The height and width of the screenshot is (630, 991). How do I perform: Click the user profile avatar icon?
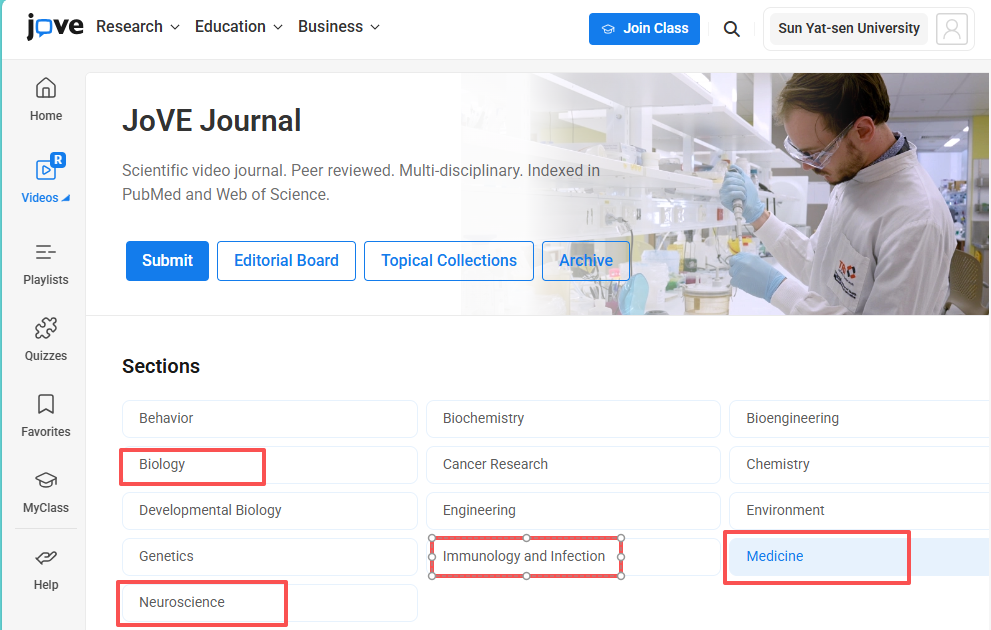click(951, 29)
